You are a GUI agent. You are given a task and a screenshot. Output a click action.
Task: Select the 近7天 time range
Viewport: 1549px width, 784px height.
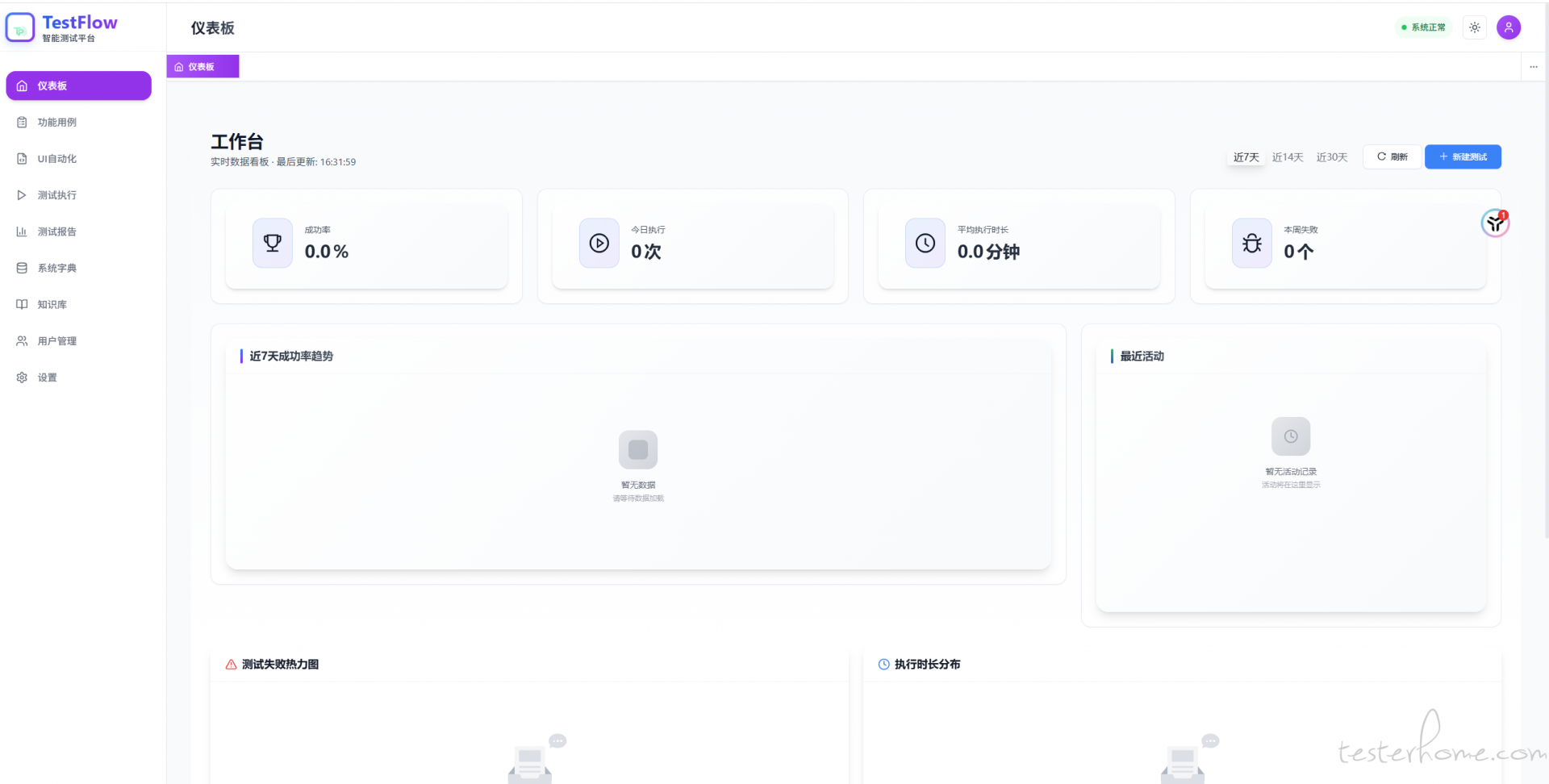(x=1246, y=157)
